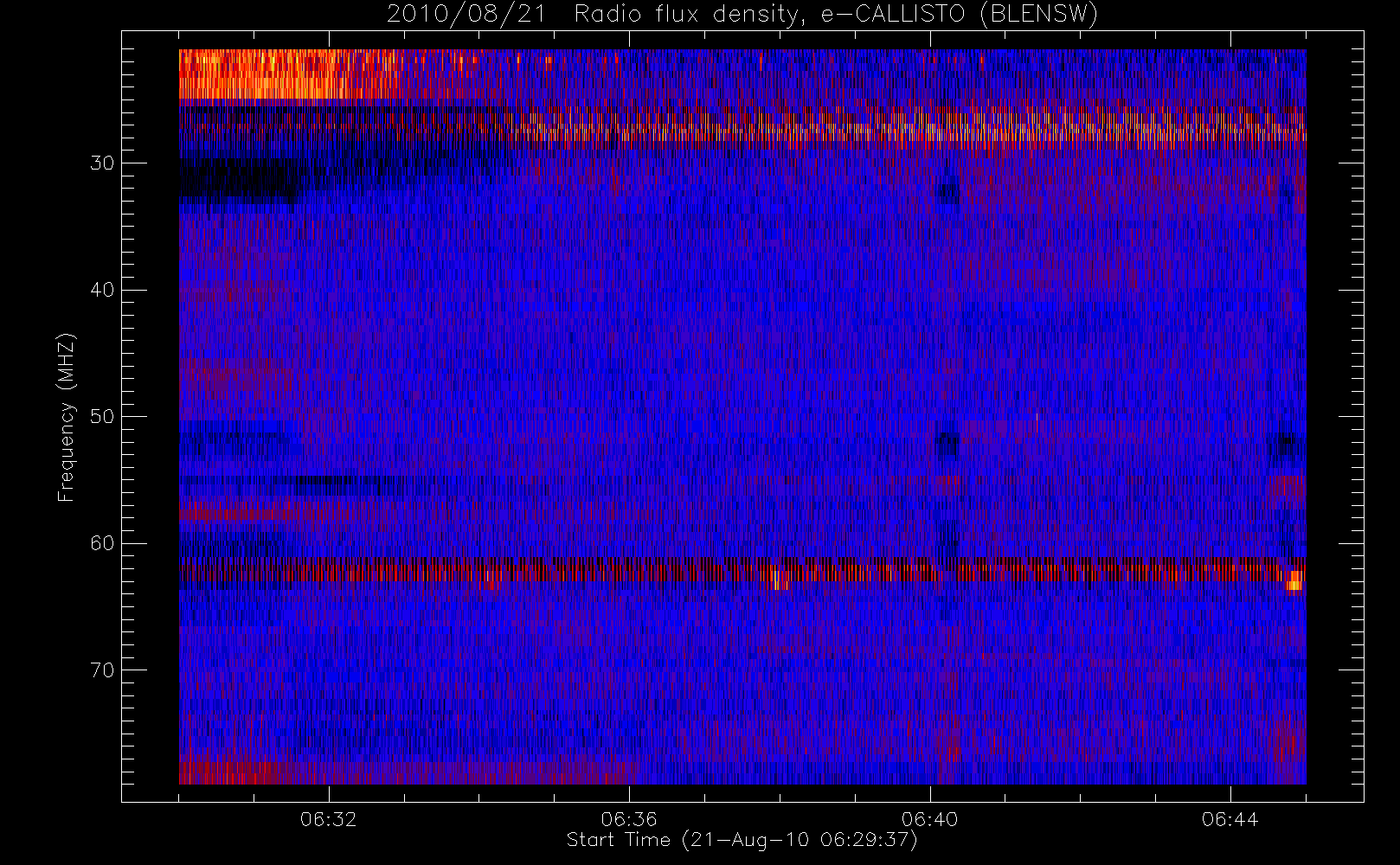The width and height of the screenshot is (1400, 865).
Task: Click the 40 frequency tick label
Action: pos(102,290)
